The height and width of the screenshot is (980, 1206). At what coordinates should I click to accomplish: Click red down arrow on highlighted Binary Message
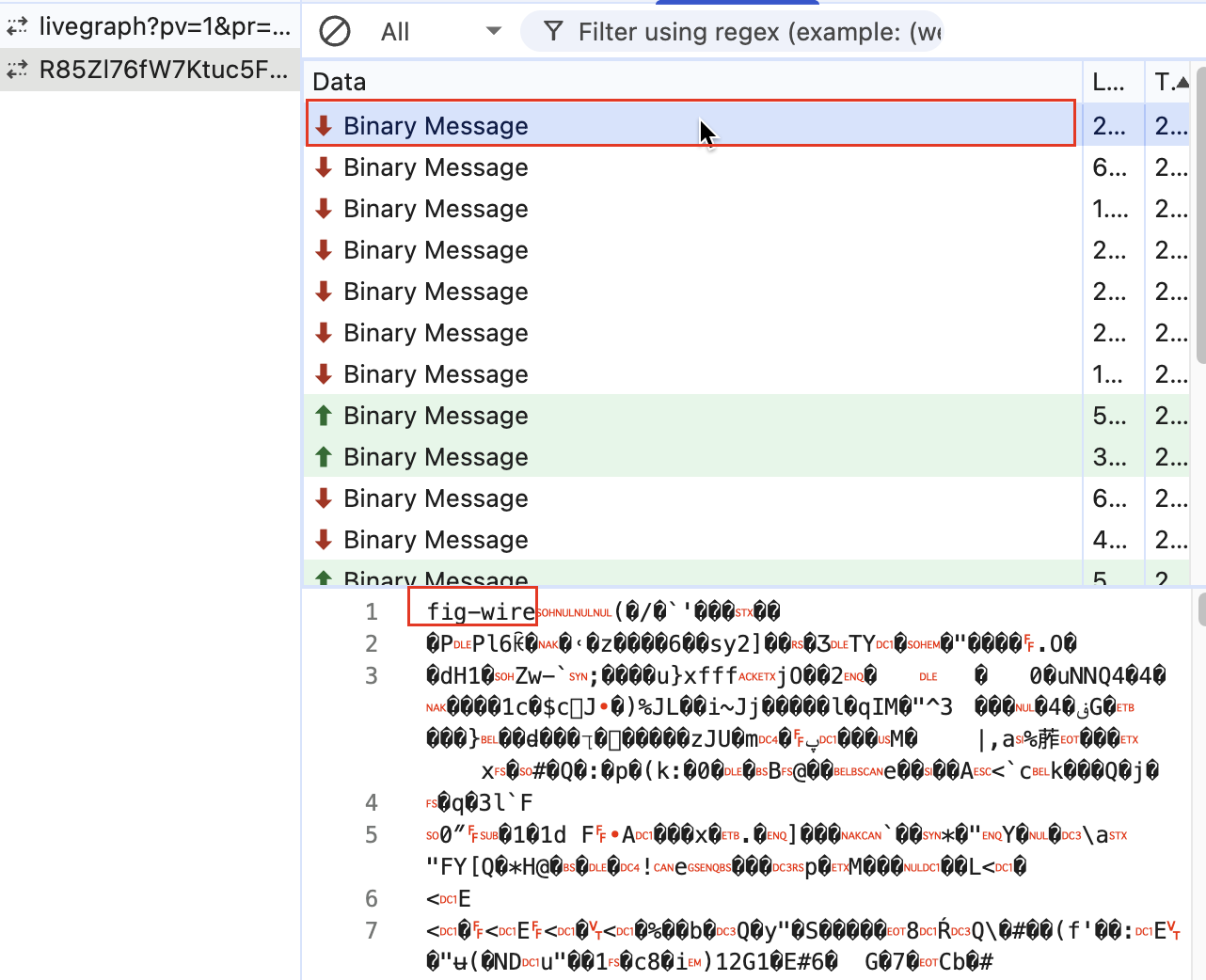point(324,125)
